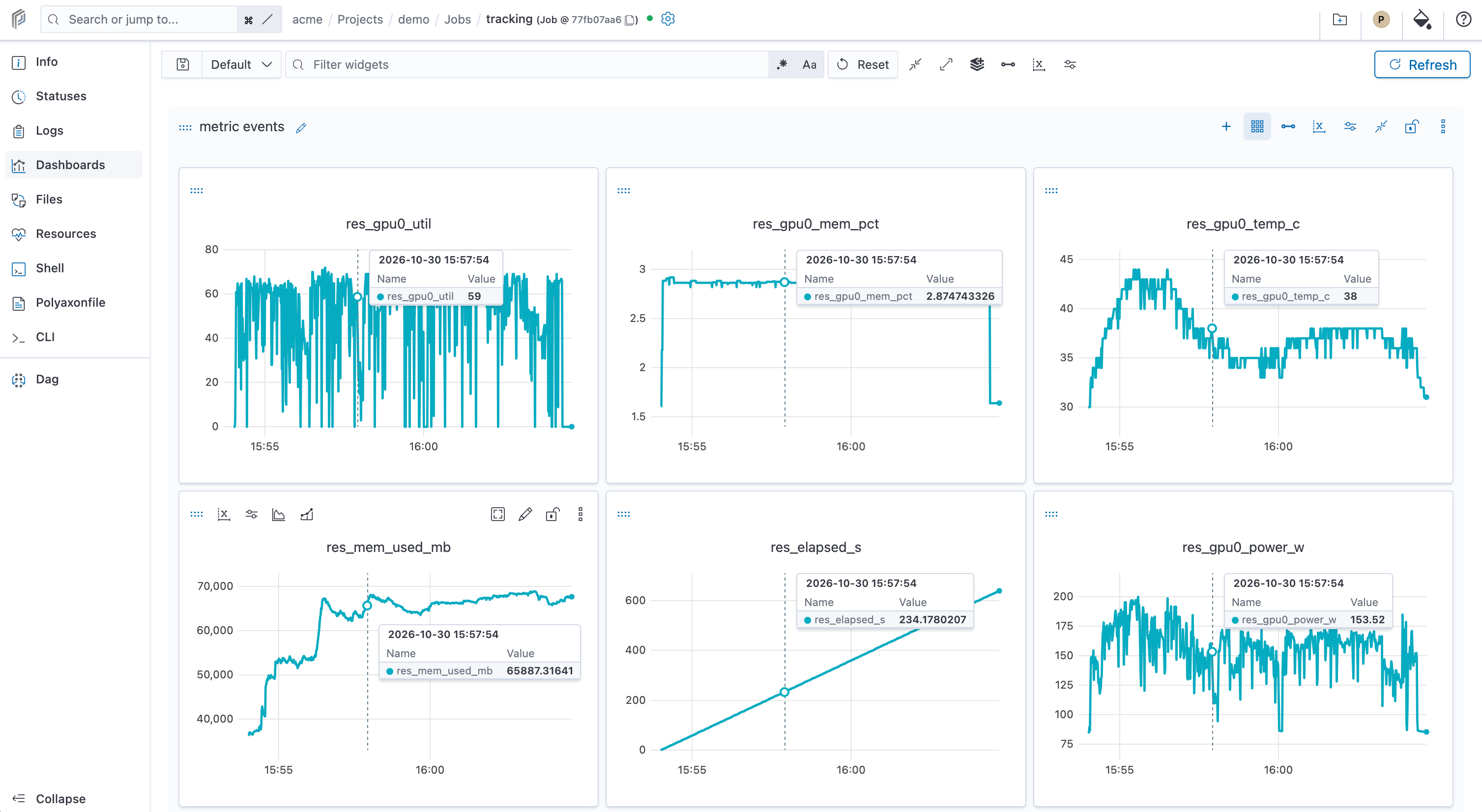Switch res_mem_used_mb to area chart

278,515
